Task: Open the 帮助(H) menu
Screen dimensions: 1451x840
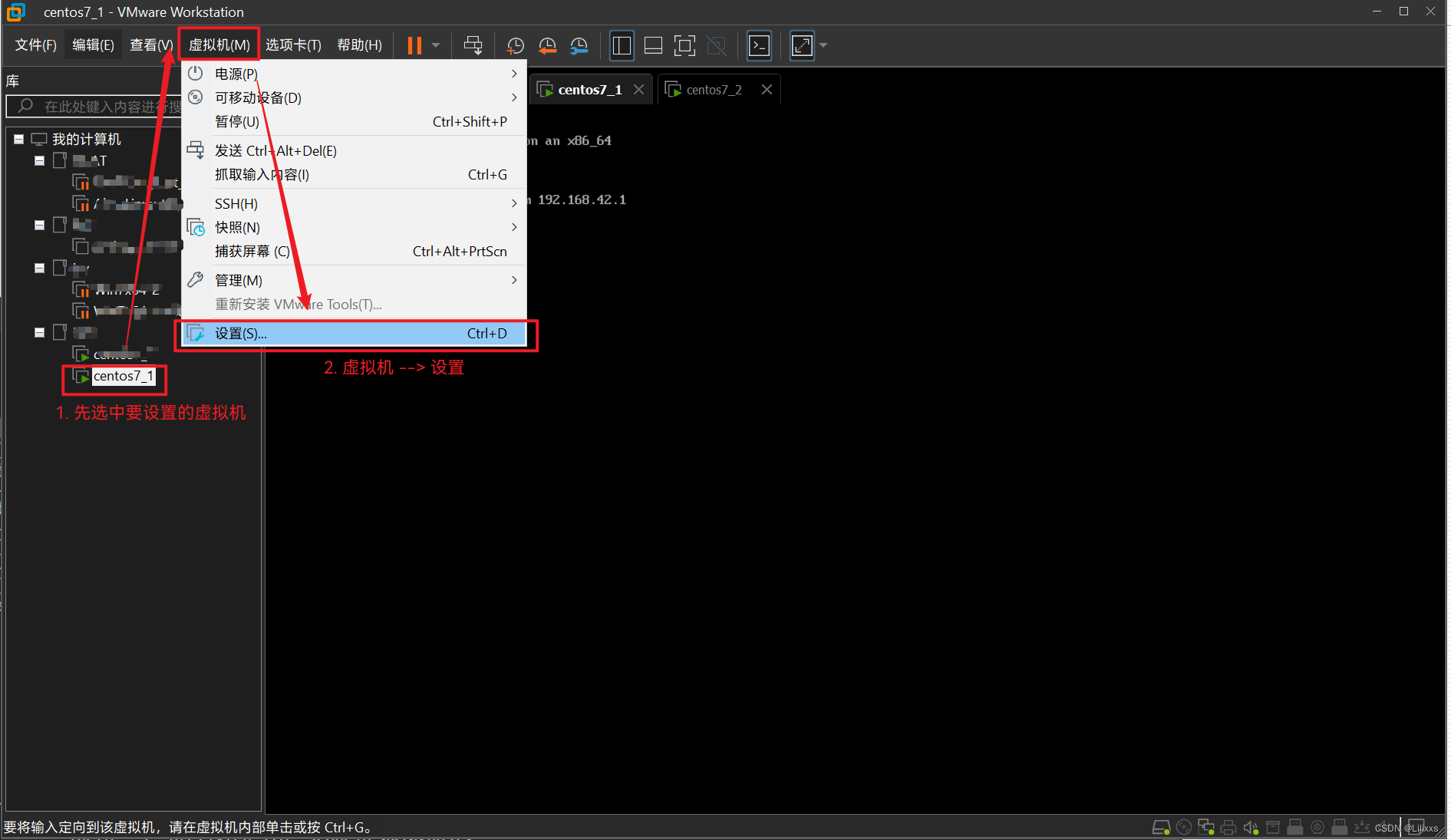Action: [359, 45]
